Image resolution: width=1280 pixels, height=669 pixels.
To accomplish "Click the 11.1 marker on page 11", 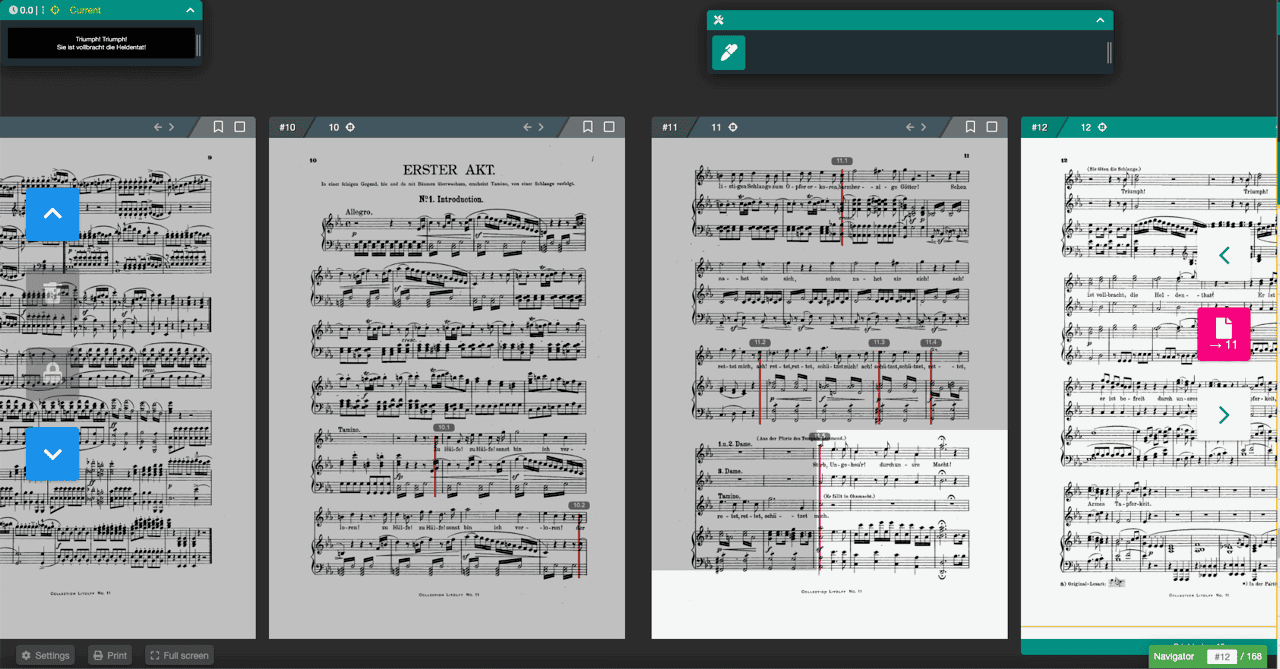I will (x=842, y=158).
